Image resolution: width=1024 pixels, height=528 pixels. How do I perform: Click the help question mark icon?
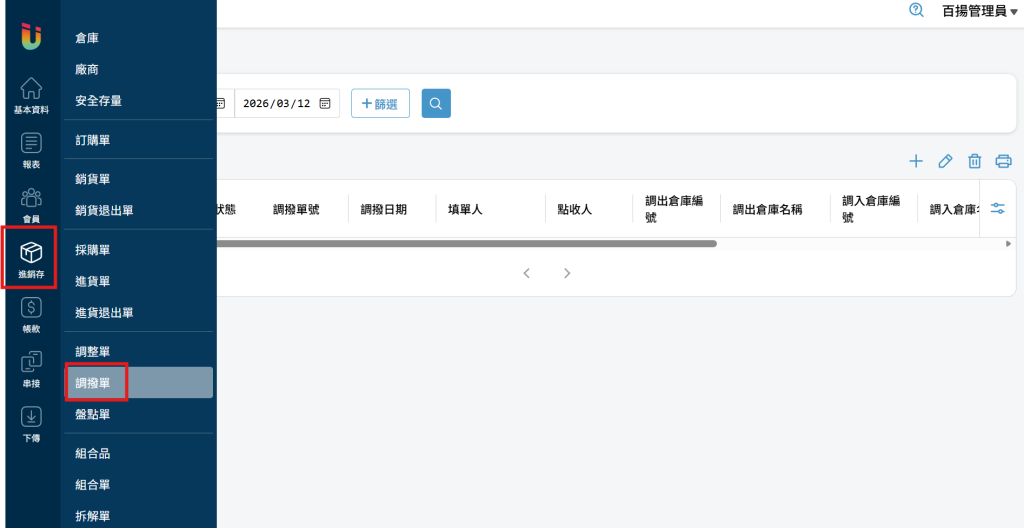916,11
